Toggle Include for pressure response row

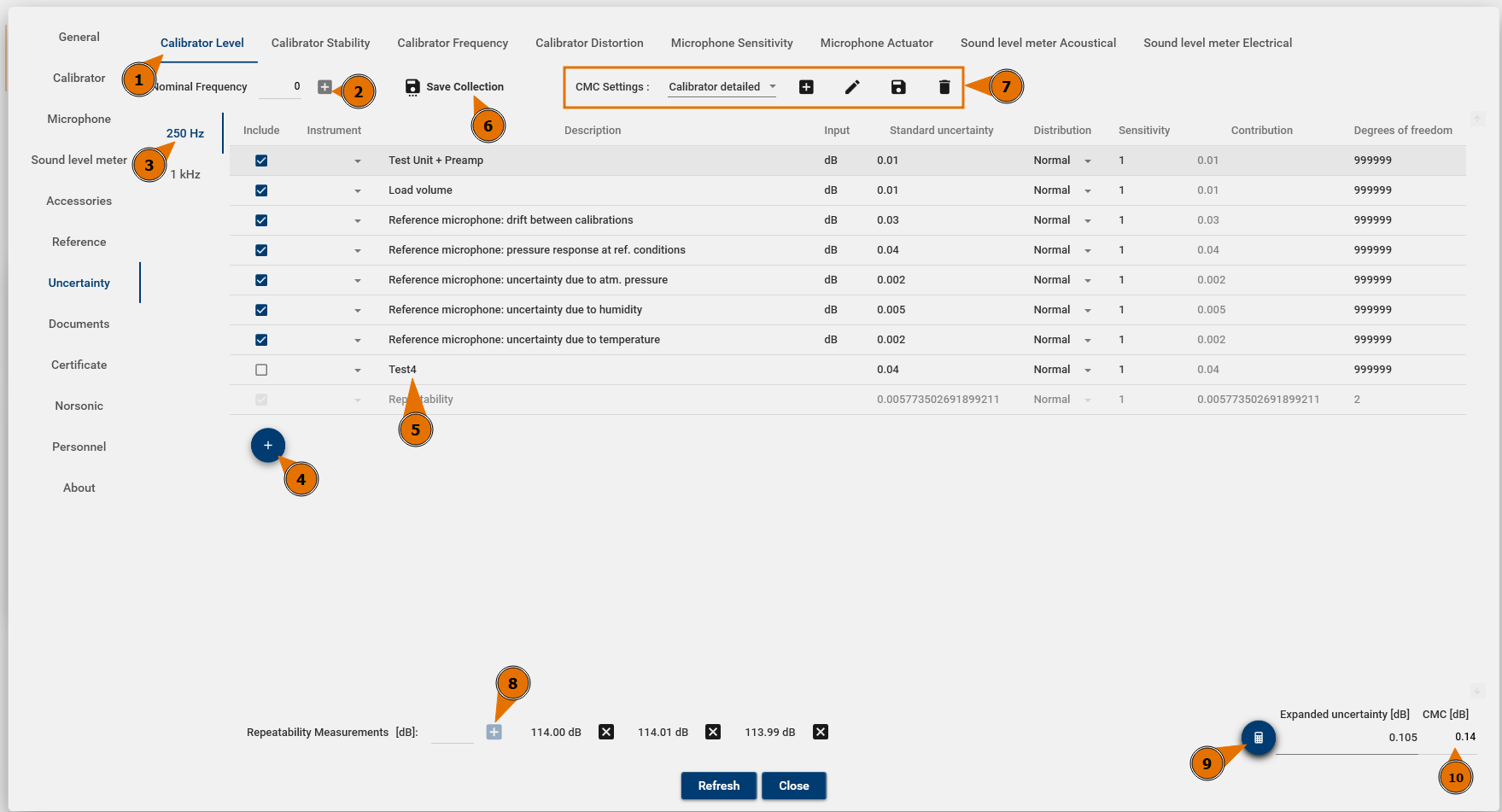click(261, 250)
